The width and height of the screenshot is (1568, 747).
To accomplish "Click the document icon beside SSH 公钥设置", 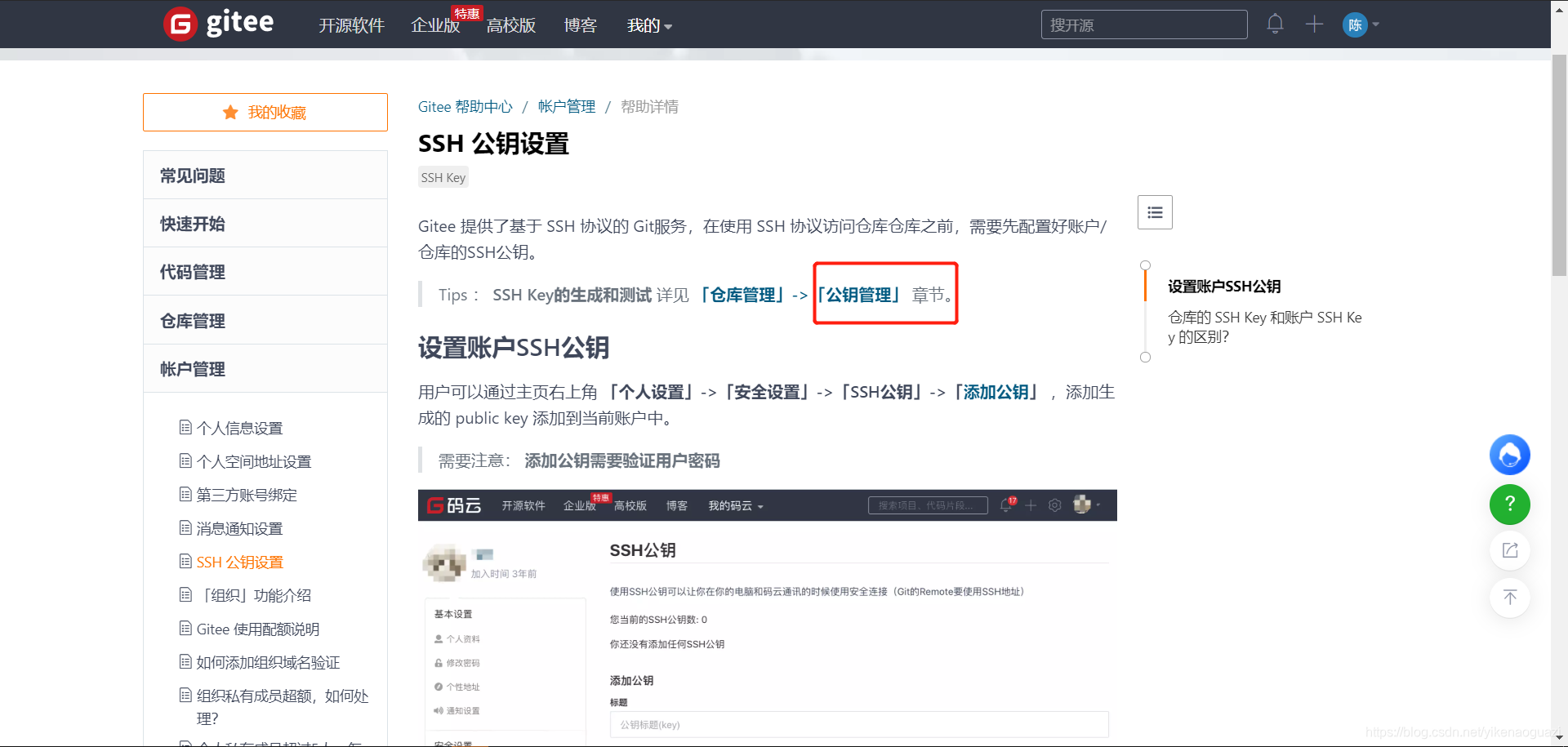I will (185, 561).
